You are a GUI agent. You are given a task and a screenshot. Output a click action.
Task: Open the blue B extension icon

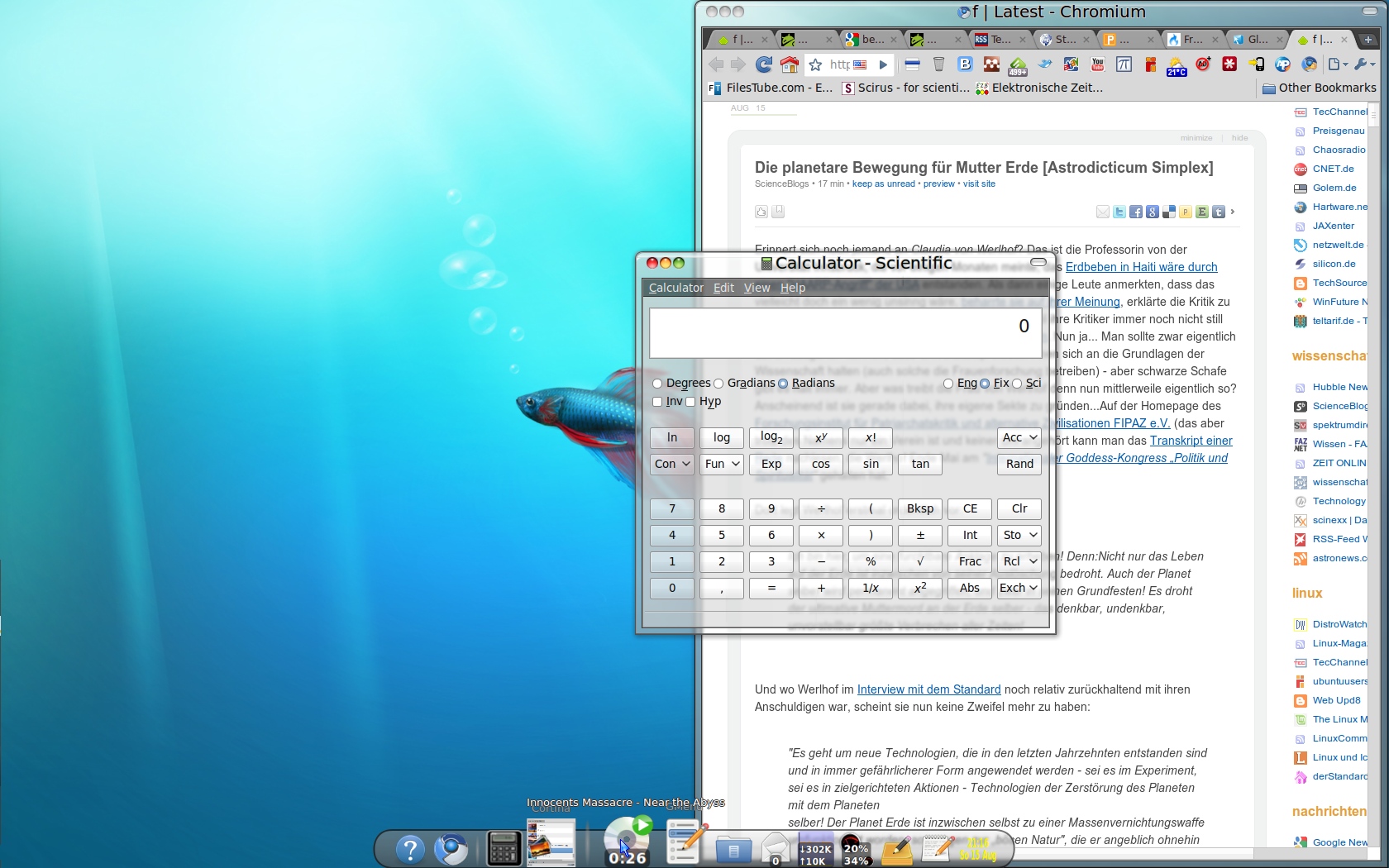(x=965, y=64)
